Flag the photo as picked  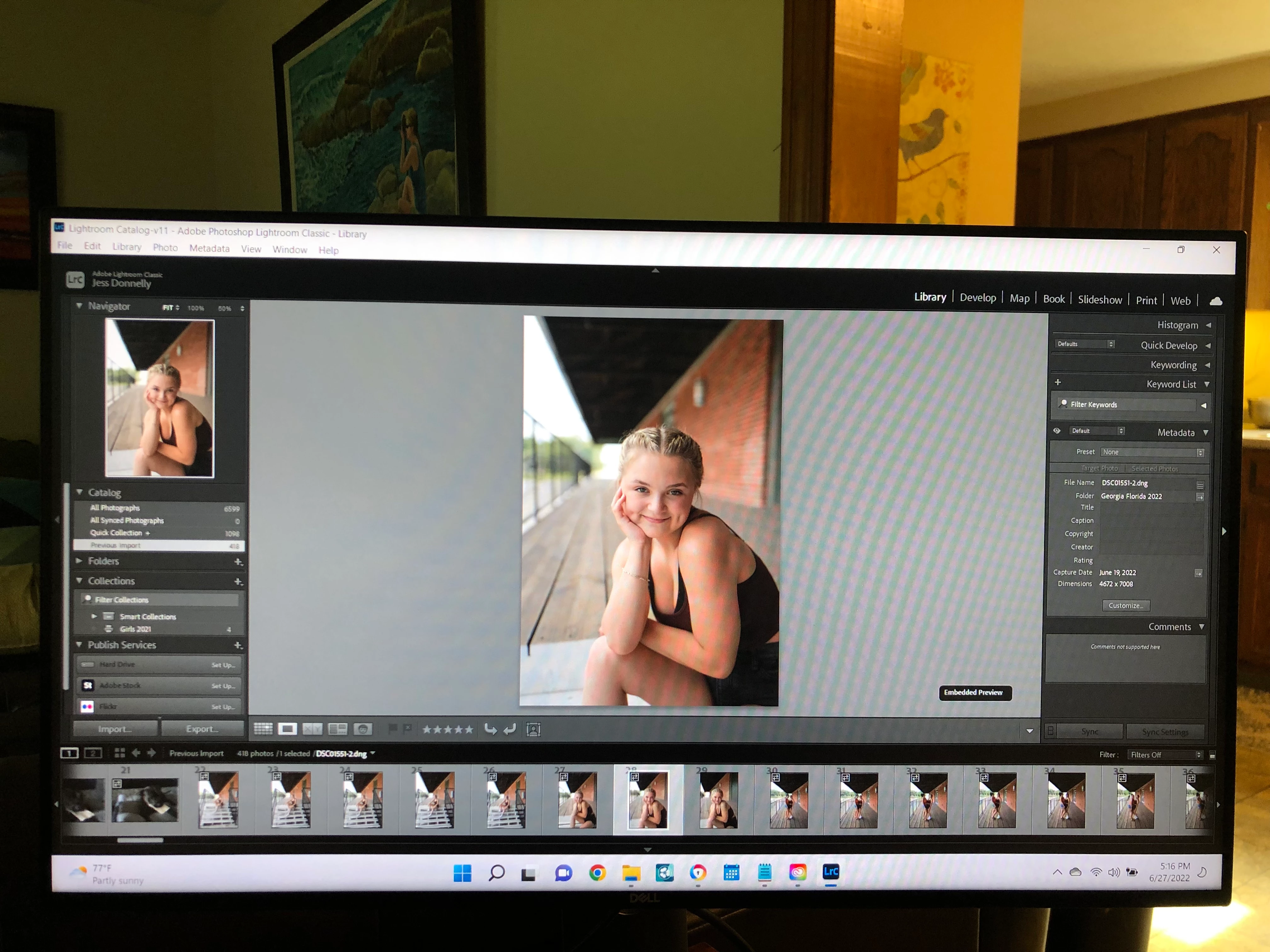[393, 728]
